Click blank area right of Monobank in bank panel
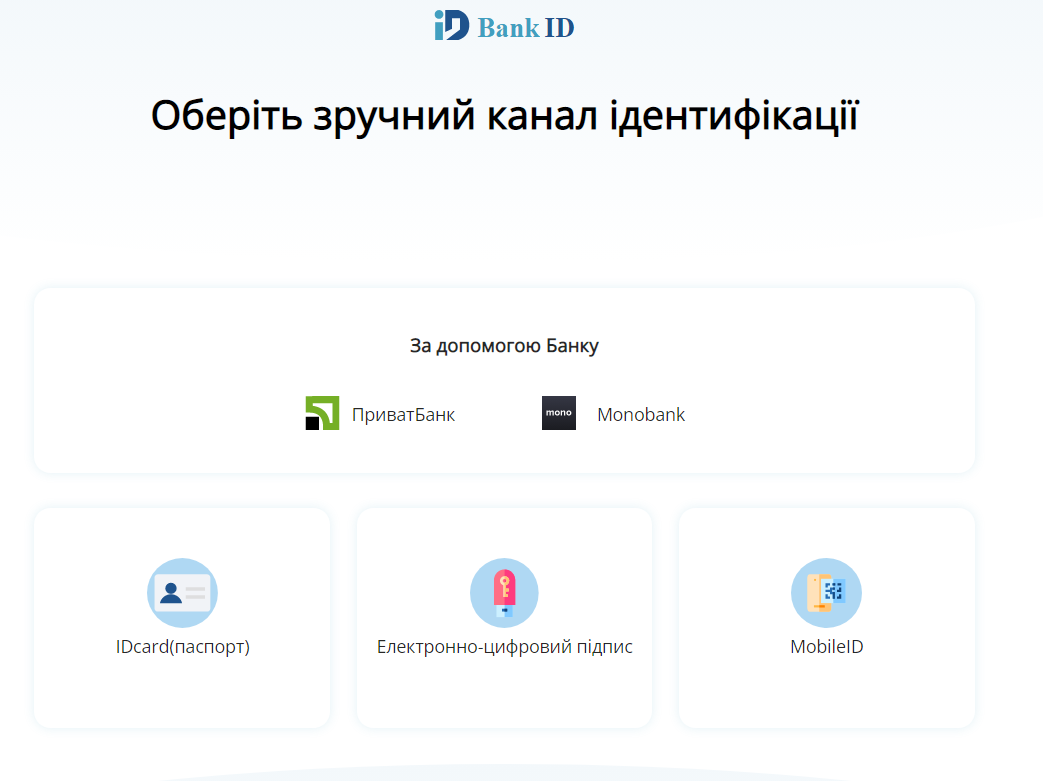 830,414
